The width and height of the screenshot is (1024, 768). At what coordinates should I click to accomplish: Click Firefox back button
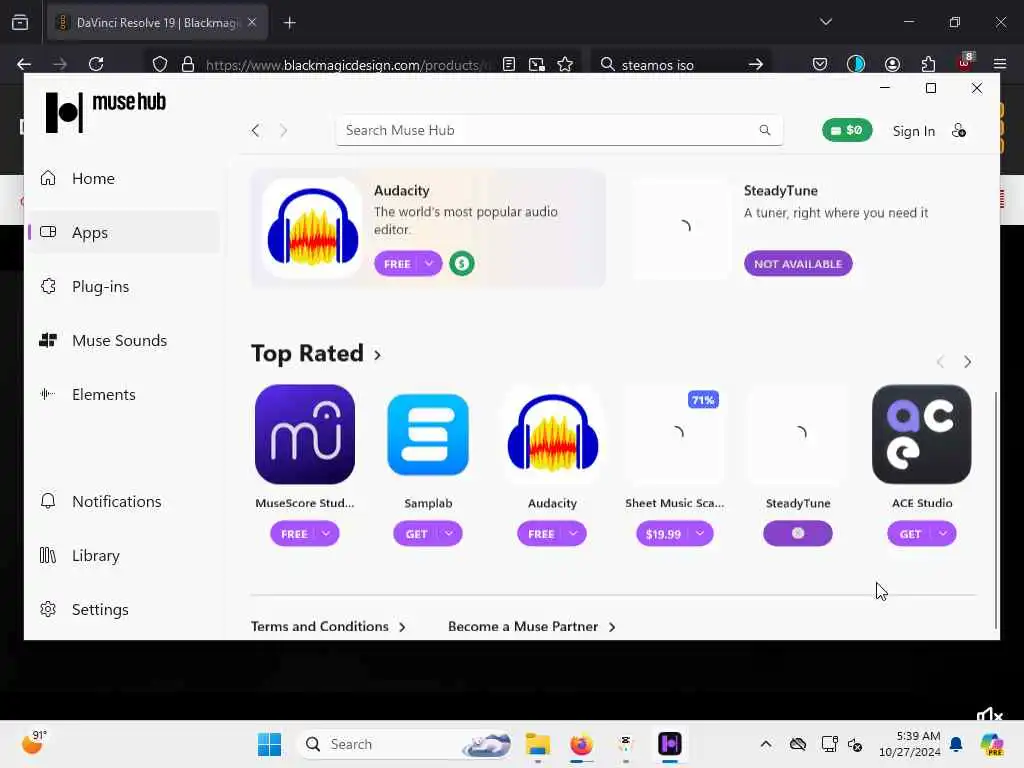[24, 64]
